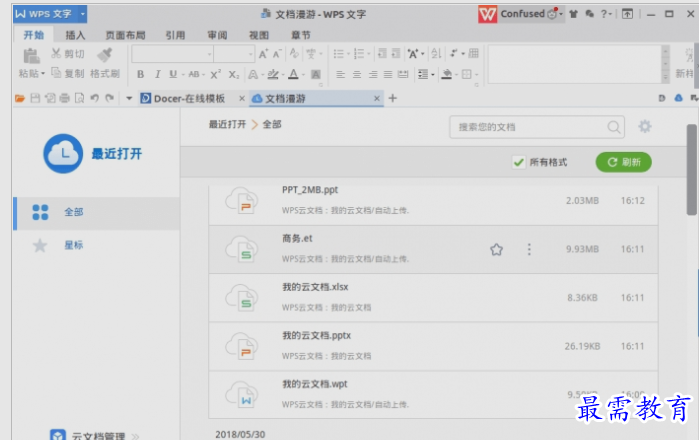Click the open folder icon in quick toolbar
This screenshot has height=440, width=699.
click(20, 98)
